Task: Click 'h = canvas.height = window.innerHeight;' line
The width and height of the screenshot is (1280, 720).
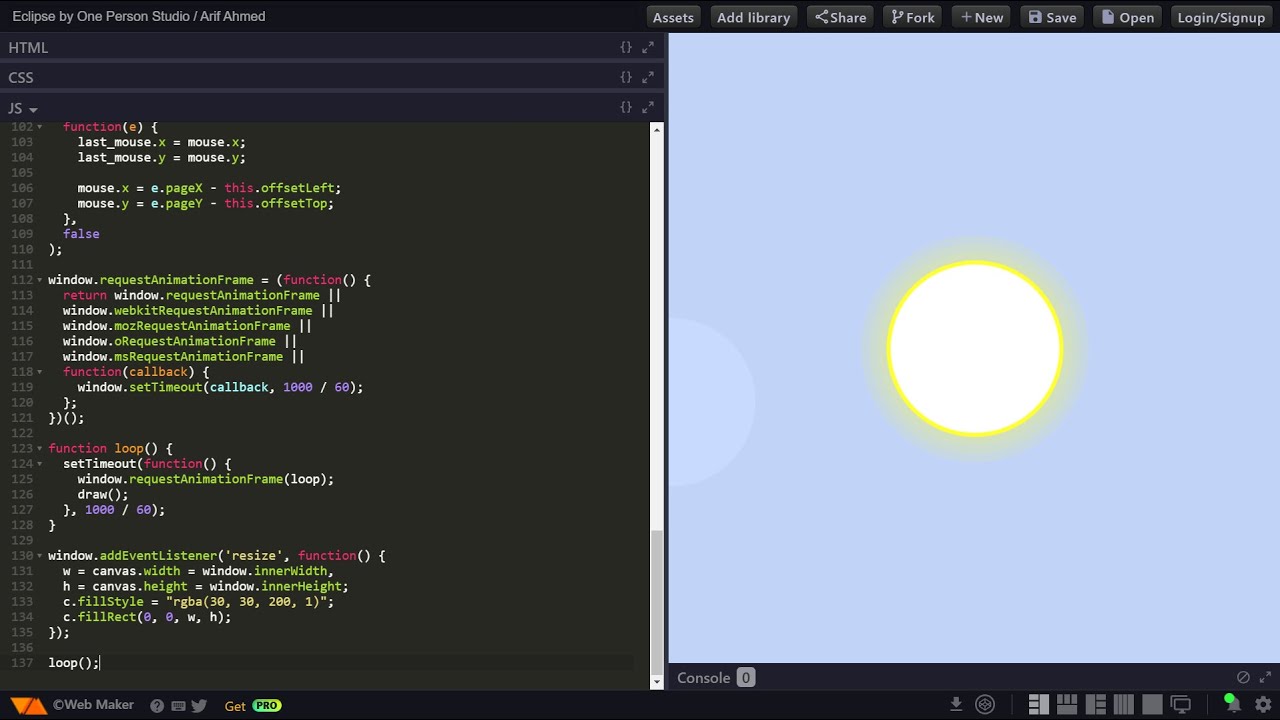Action: tap(205, 587)
